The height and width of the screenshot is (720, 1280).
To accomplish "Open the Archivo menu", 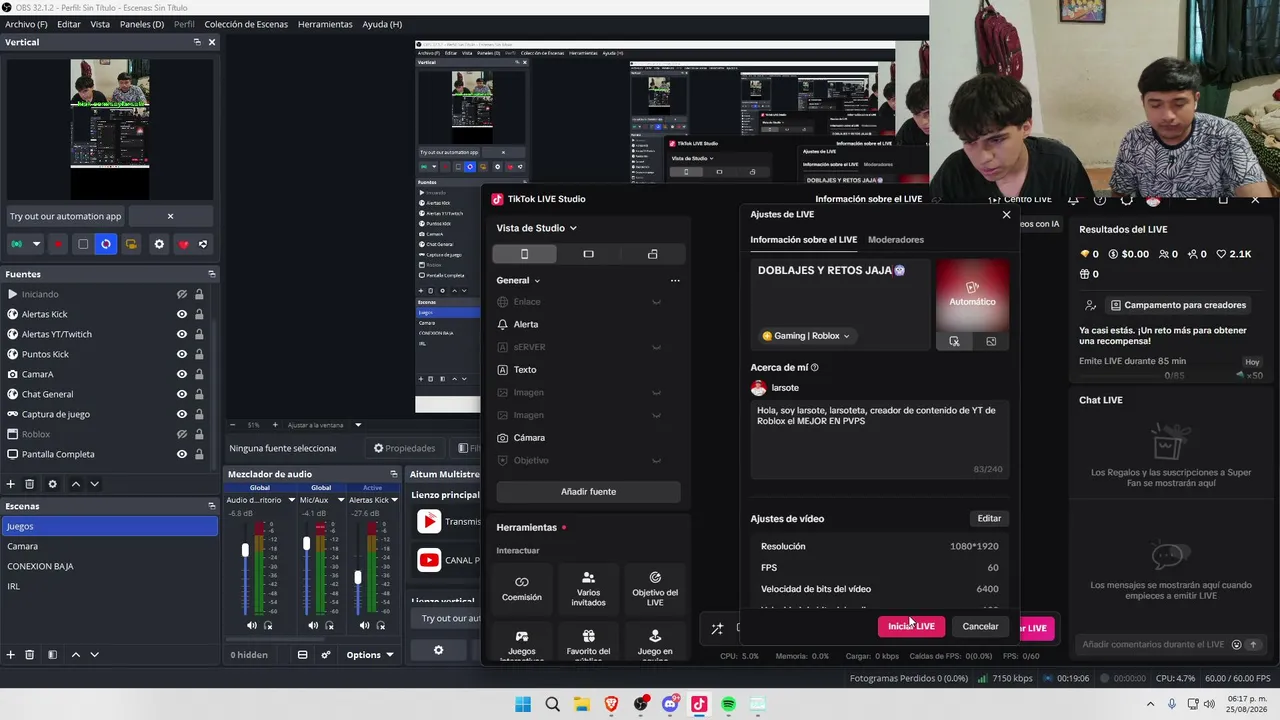I will pos(26,24).
